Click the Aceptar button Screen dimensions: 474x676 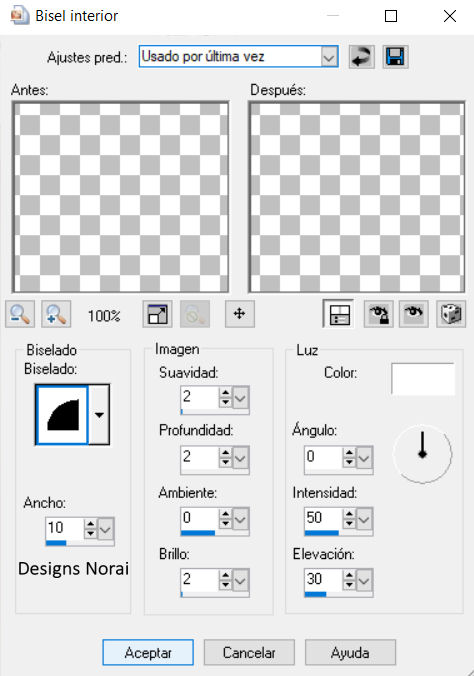tap(148, 652)
